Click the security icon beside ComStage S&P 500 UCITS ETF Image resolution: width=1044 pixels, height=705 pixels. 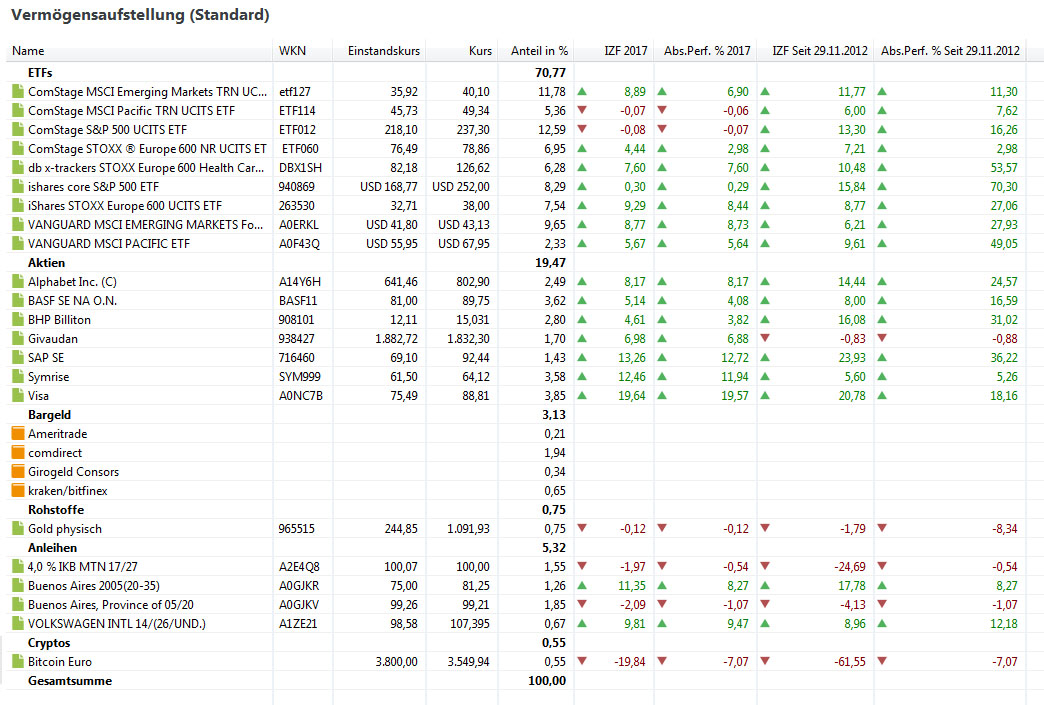pyautogui.click(x=18, y=130)
